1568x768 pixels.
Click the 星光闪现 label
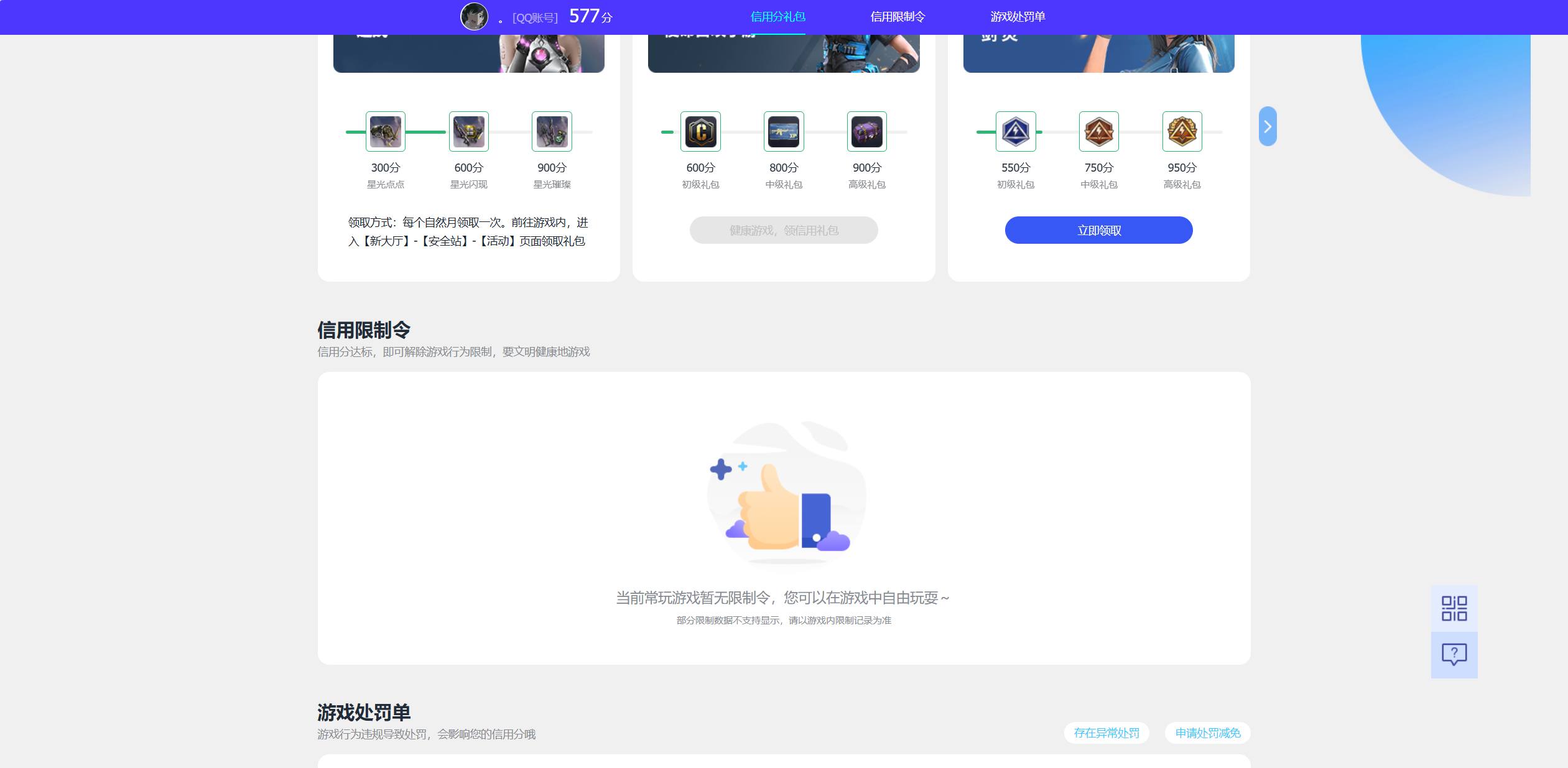click(469, 185)
